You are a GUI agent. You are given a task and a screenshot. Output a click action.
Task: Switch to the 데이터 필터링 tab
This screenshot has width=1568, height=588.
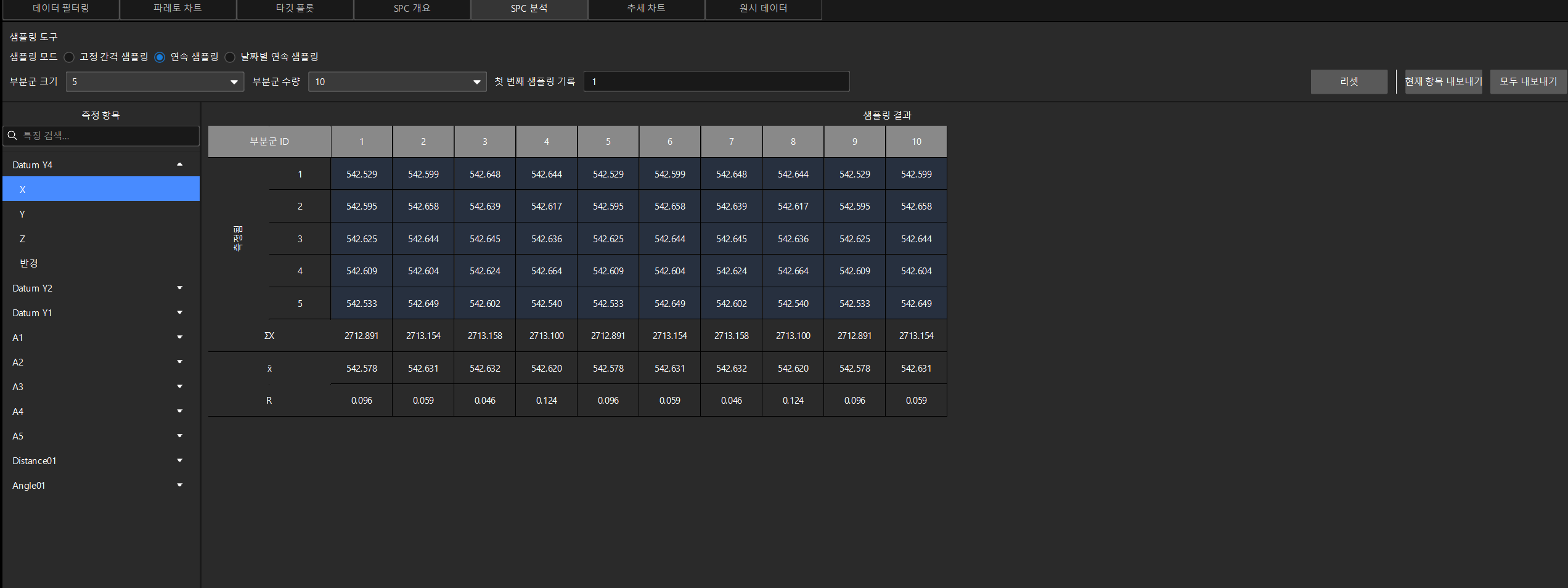click(60, 9)
